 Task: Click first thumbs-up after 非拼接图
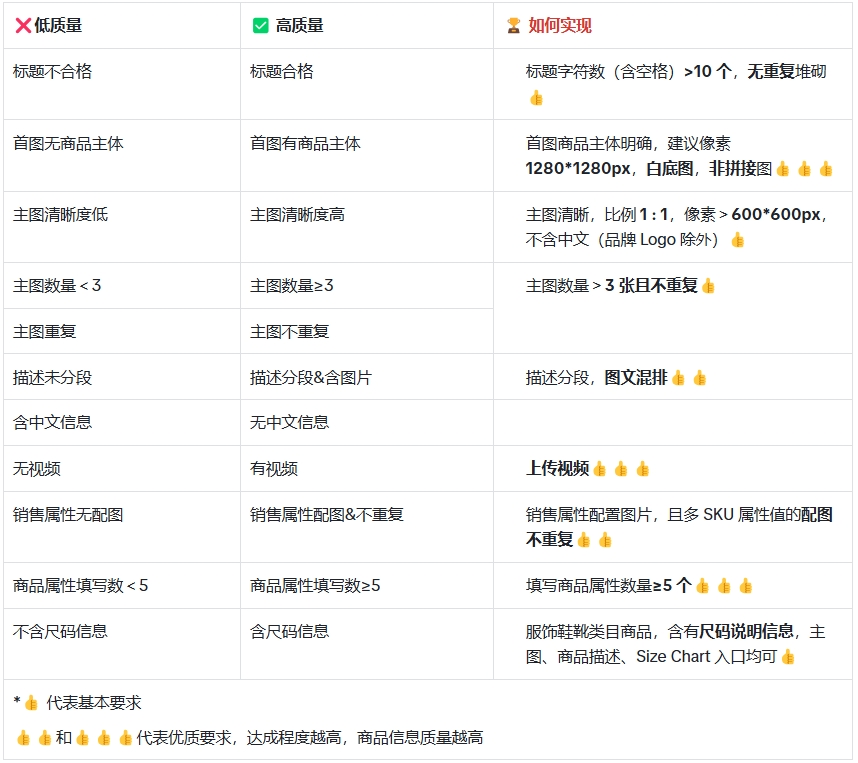click(783, 169)
